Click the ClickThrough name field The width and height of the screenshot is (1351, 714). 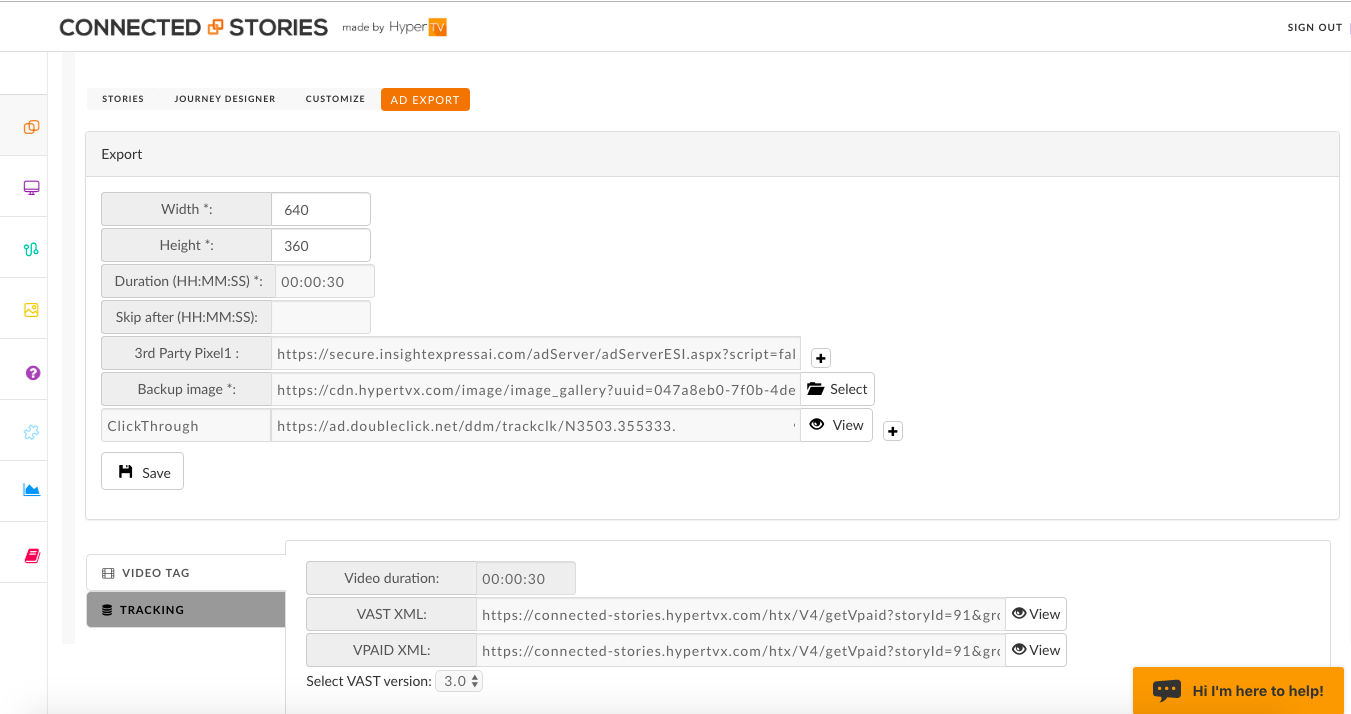(186, 425)
